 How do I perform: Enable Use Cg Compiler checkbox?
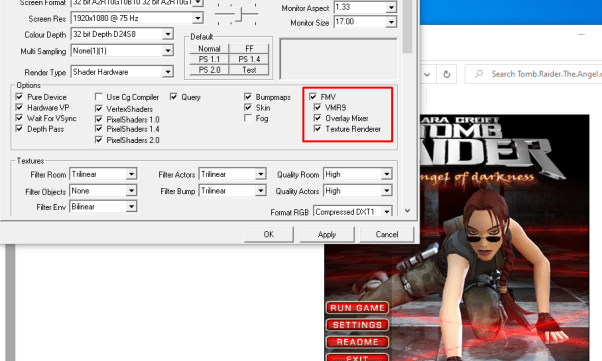(x=99, y=97)
